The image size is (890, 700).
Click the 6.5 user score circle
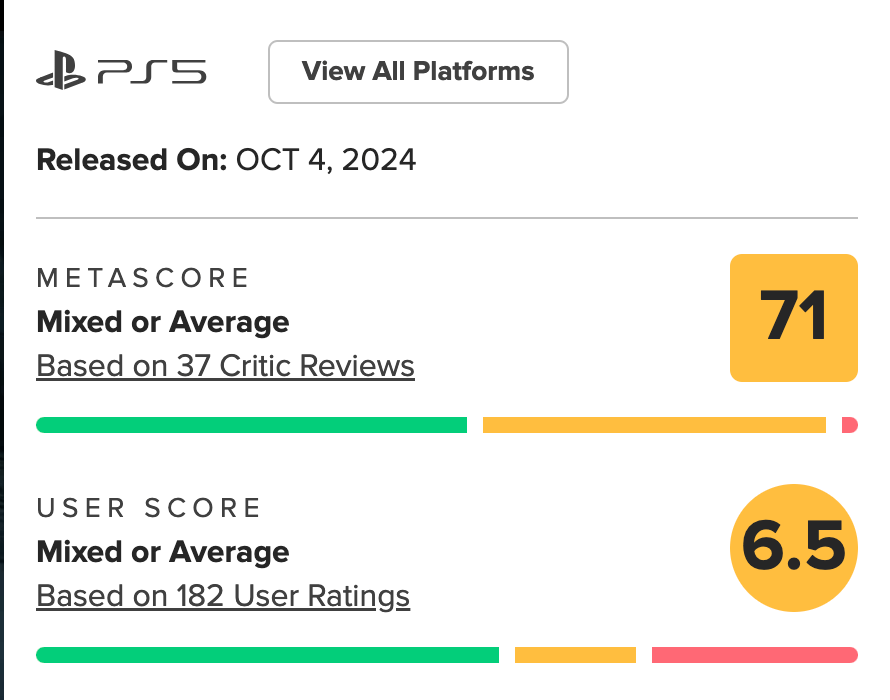[x=794, y=547]
